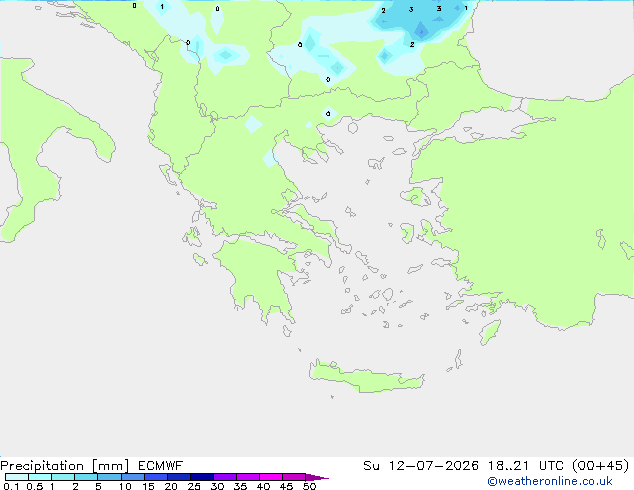Pick the 1–2 mm legend swatch
The height and width of the screenshot is (490, 634).
63,477
